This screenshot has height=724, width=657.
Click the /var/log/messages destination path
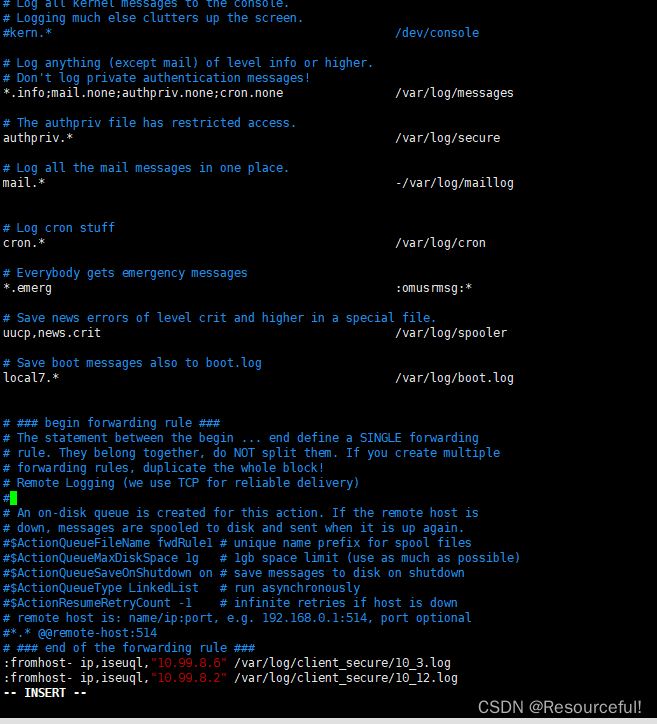(454, 93)
